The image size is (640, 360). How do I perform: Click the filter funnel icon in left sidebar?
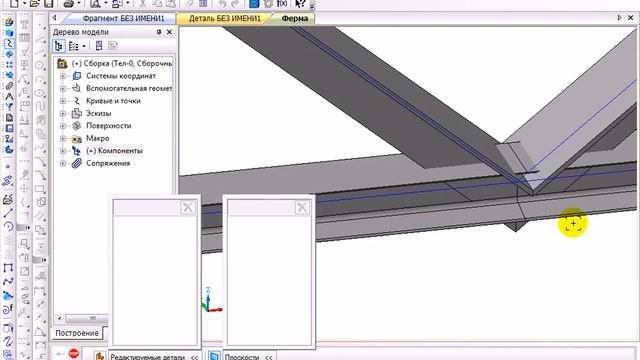pyautogui.click(x=8, y=107)
